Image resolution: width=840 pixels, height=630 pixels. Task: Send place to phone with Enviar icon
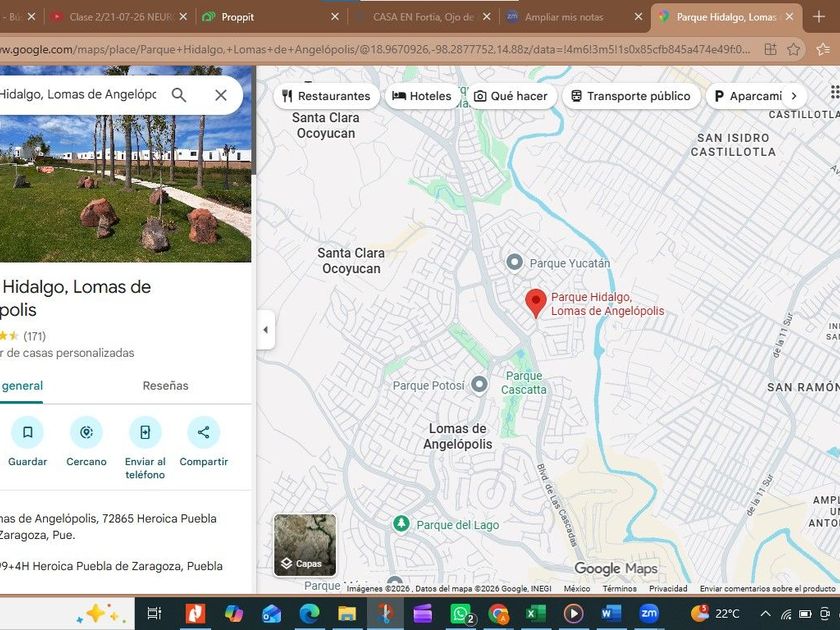[145, 432]
